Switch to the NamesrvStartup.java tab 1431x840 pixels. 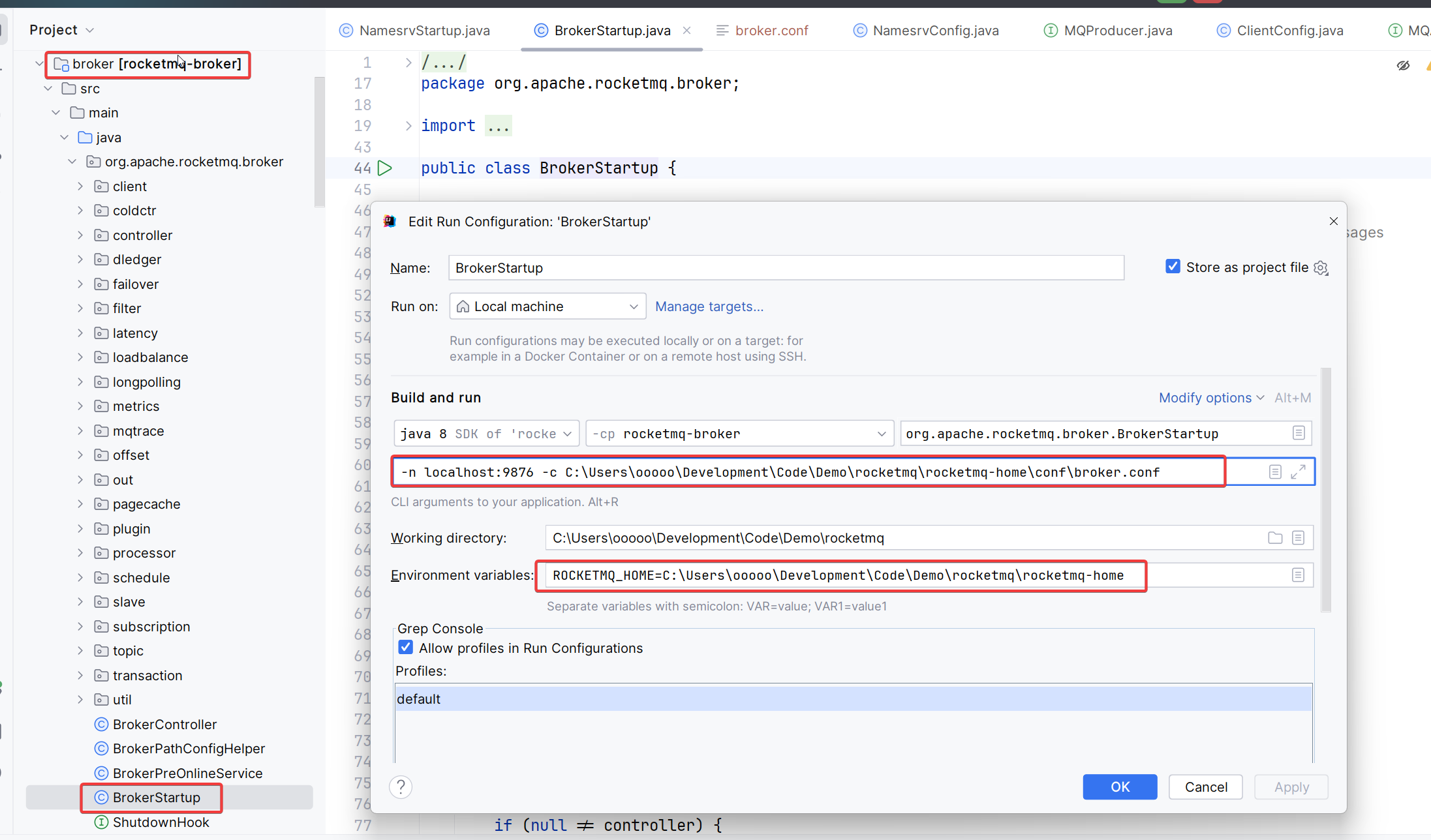pos(414,31)
